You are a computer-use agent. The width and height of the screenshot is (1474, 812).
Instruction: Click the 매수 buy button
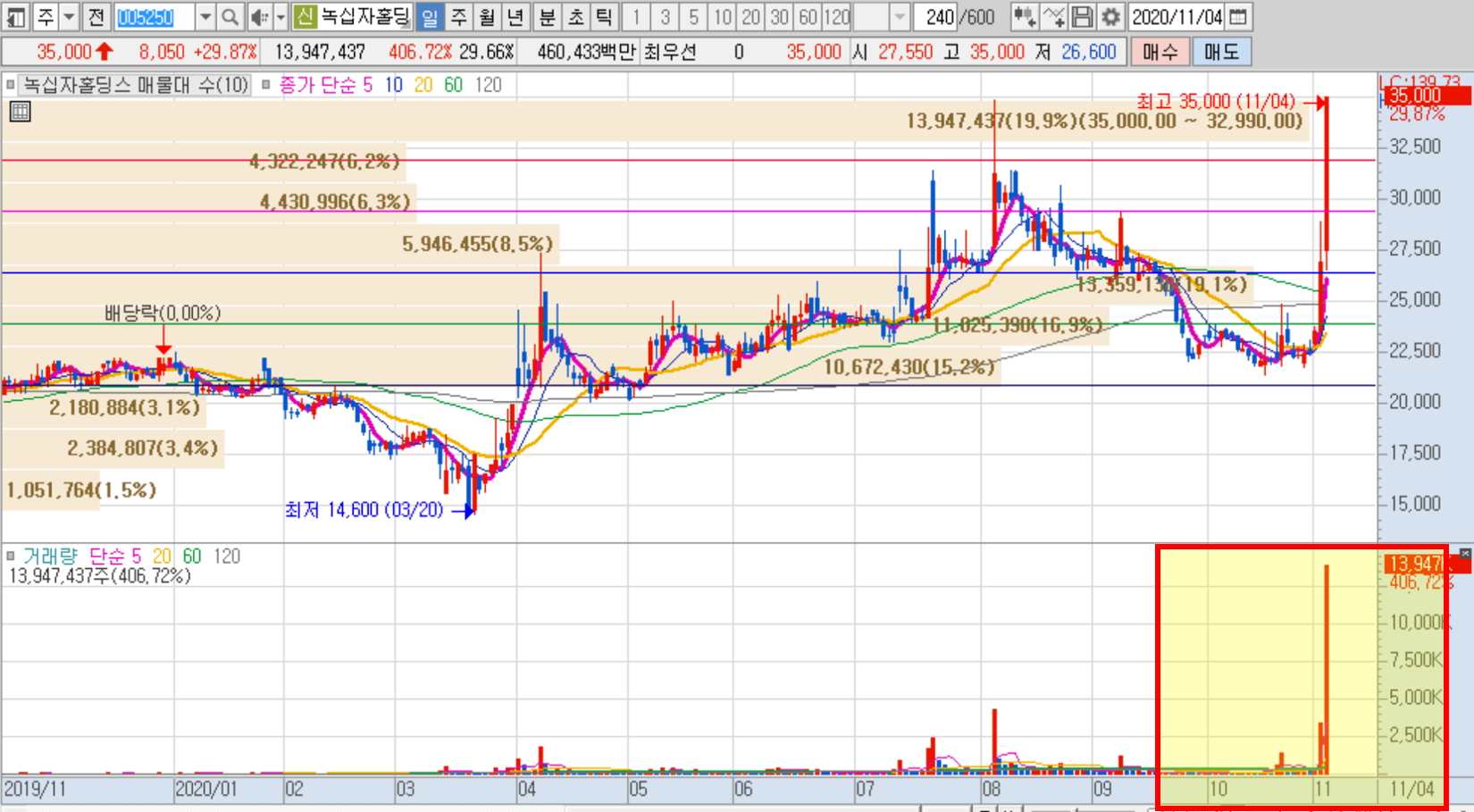click(x=1160, y=52)
